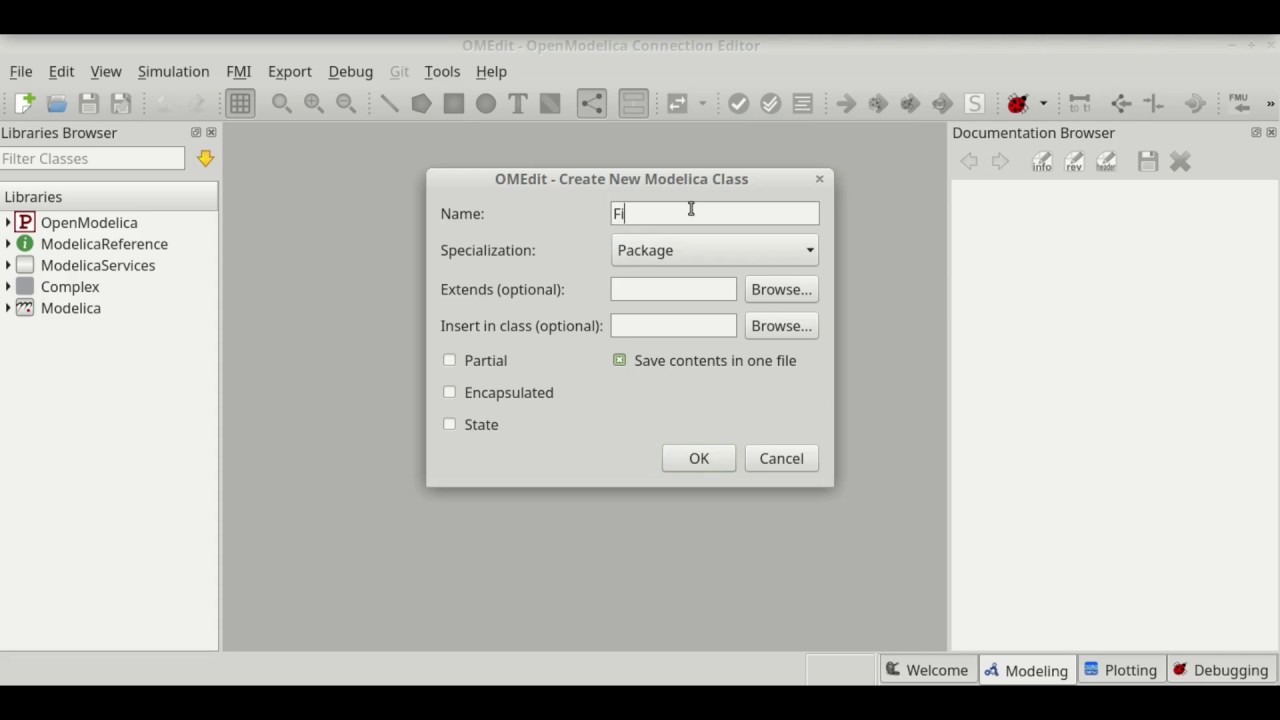Select the Bitmap shape tool
The width and height of the screenshot is (1280, 720).
coord(550,103)
